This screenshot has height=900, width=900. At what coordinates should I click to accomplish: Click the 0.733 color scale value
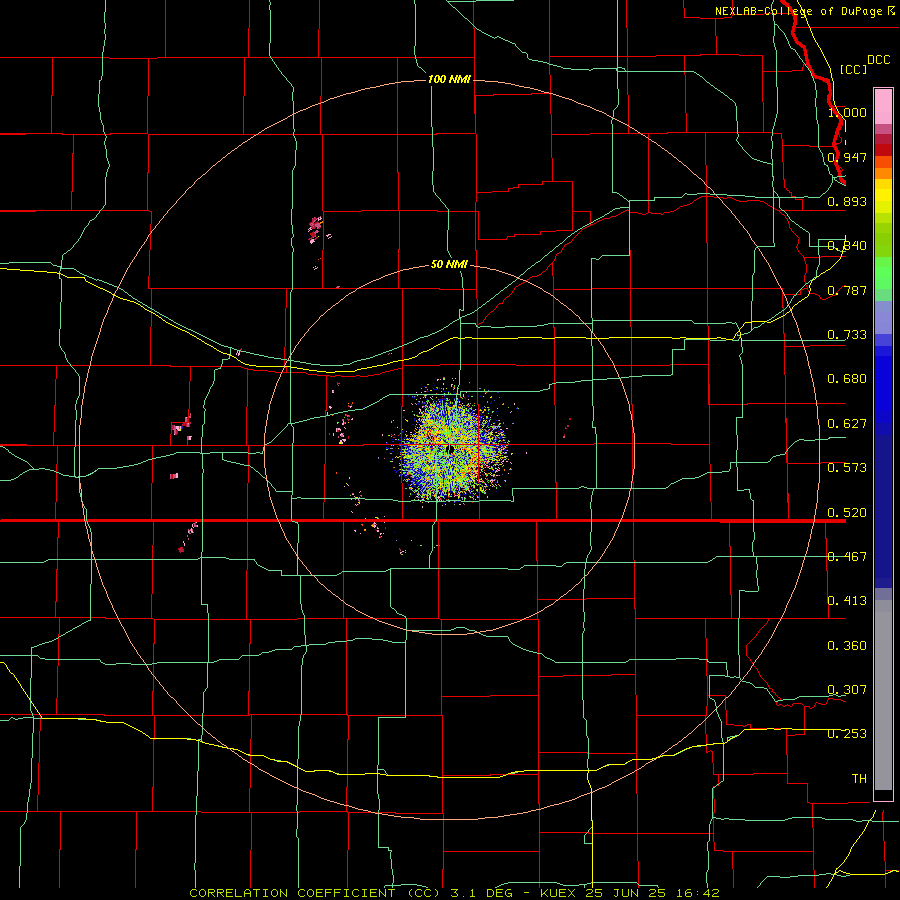click(847, 335)
